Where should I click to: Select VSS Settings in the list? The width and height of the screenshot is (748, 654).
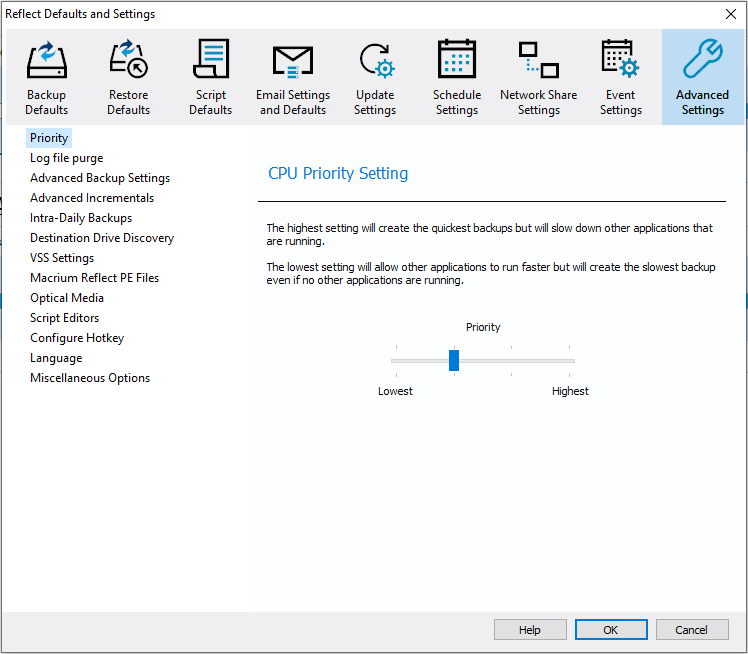click(x=62, y=258)
